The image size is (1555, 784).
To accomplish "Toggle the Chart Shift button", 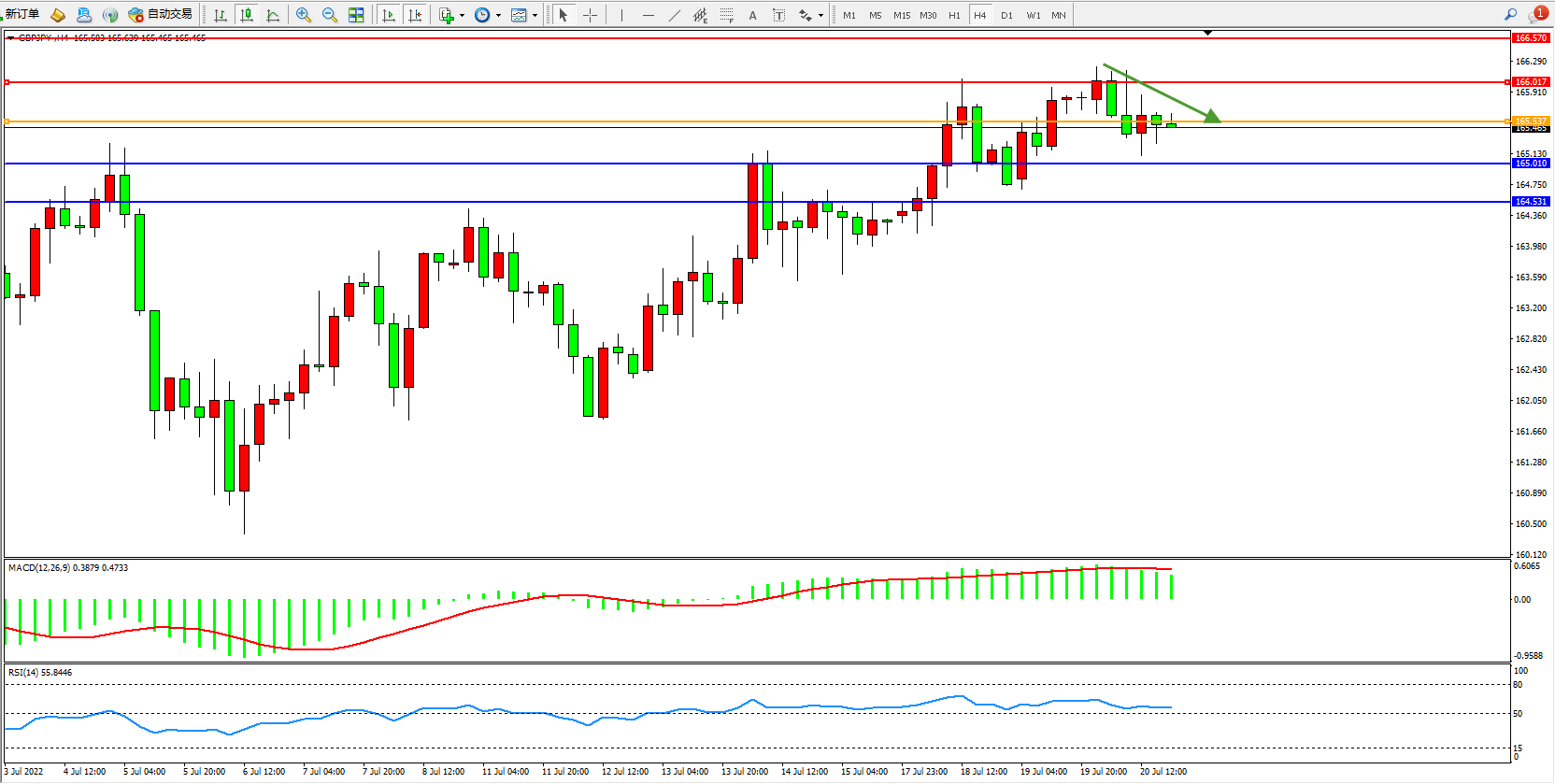I will [x=415, y=15].
